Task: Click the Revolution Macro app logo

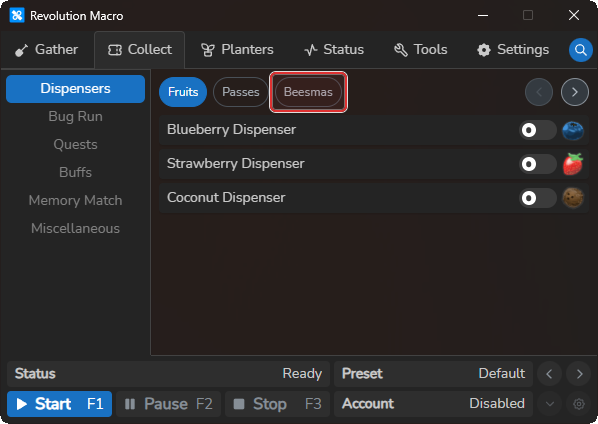Action: (17, 16)
